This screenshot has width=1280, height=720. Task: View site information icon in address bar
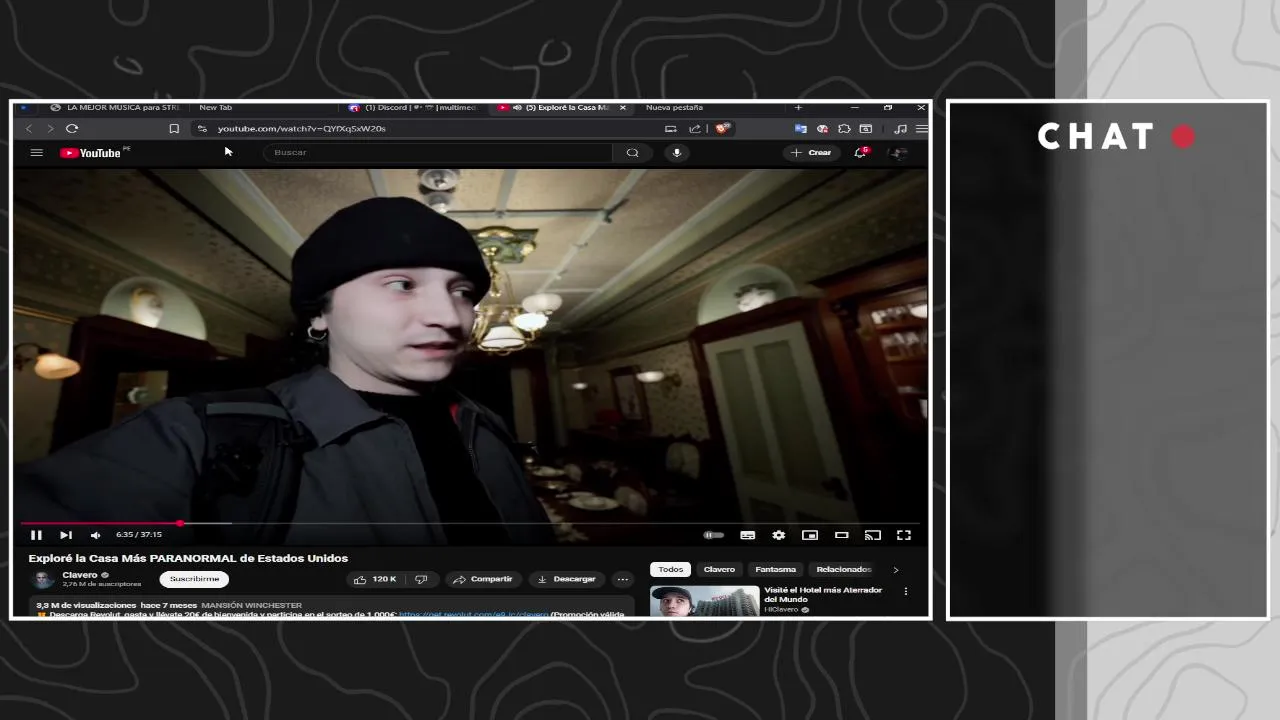pos(202,128)
